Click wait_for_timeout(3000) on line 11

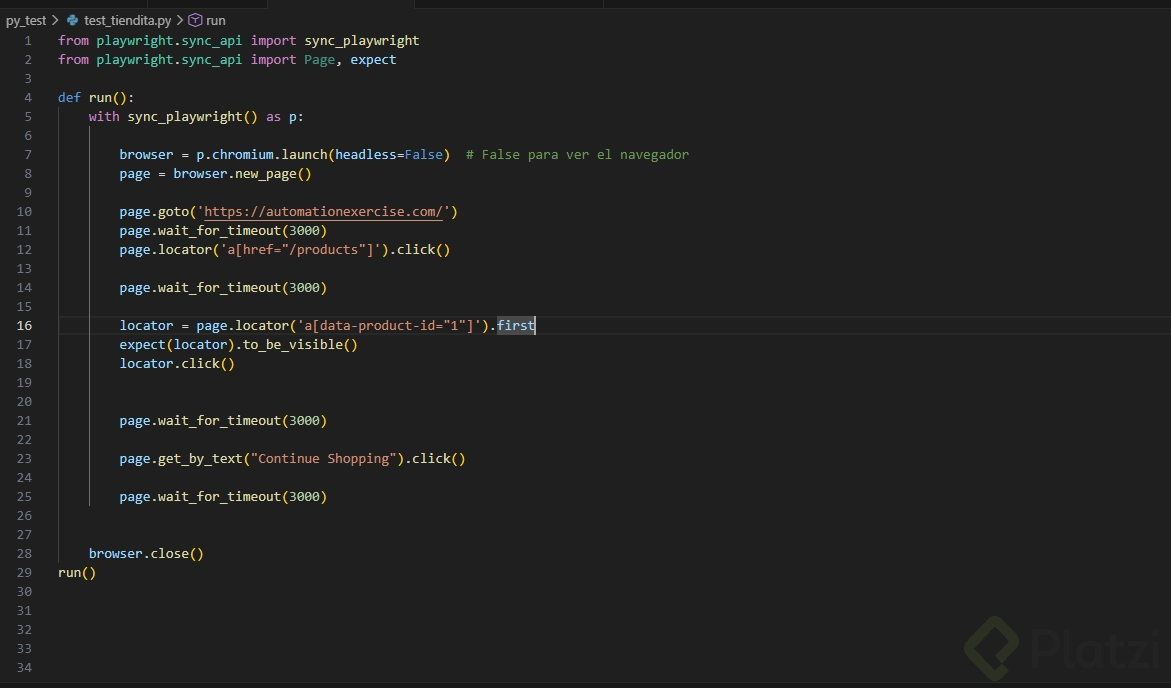[243, 231]
